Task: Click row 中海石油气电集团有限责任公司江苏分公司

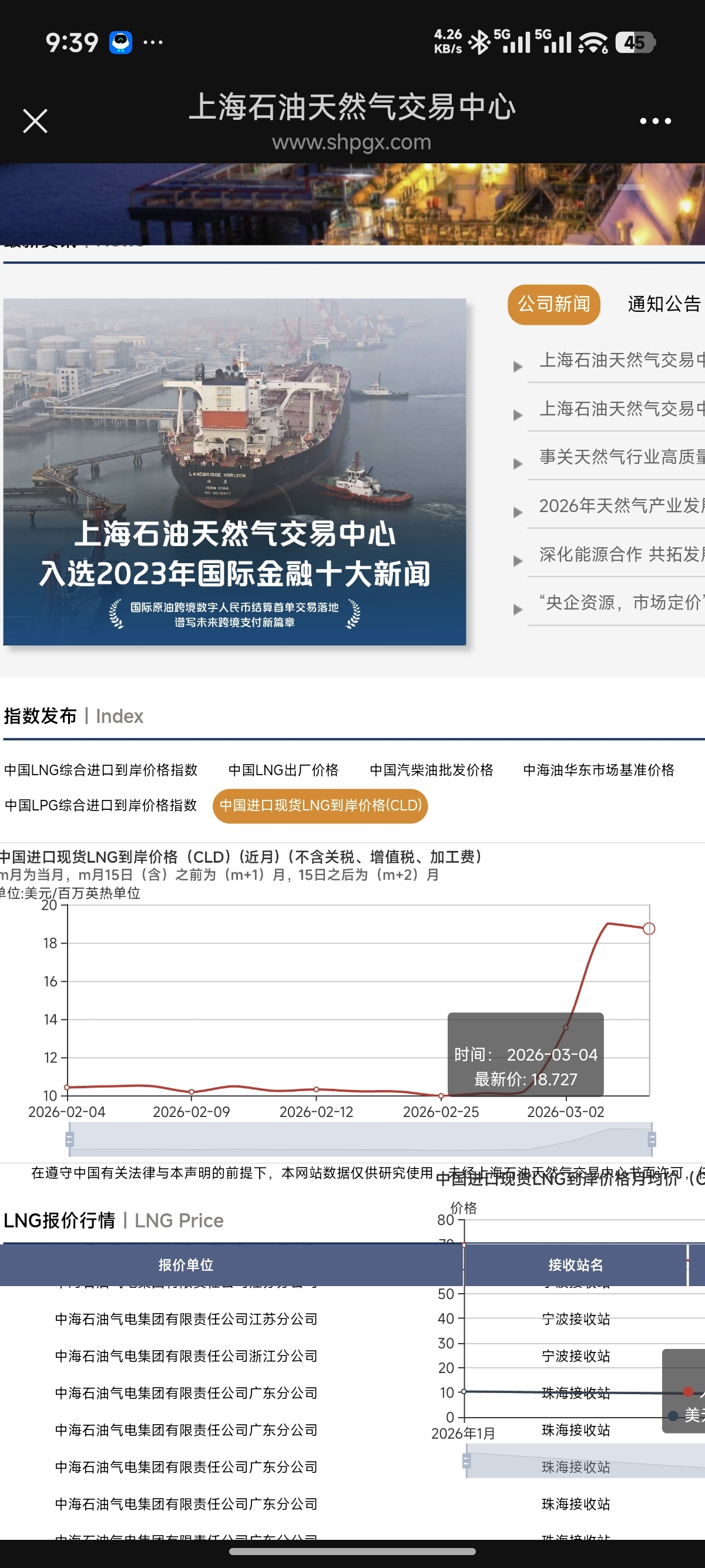Action: [x=186, y=1318]
